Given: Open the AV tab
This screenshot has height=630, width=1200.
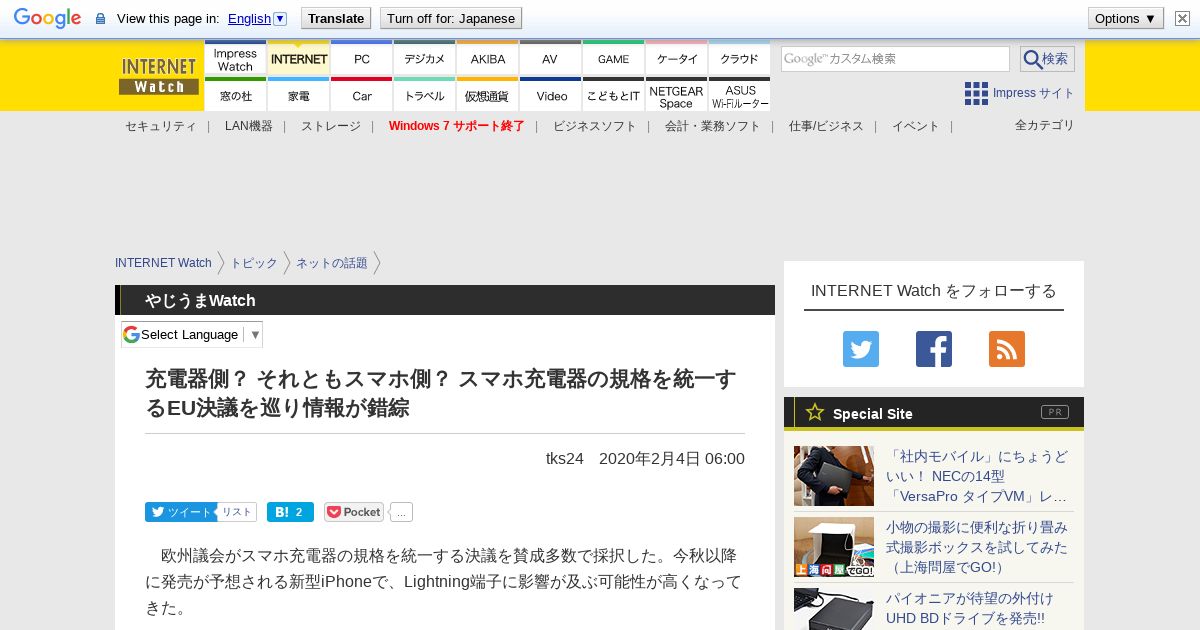Looking at the screenshot, I should 550,59.
